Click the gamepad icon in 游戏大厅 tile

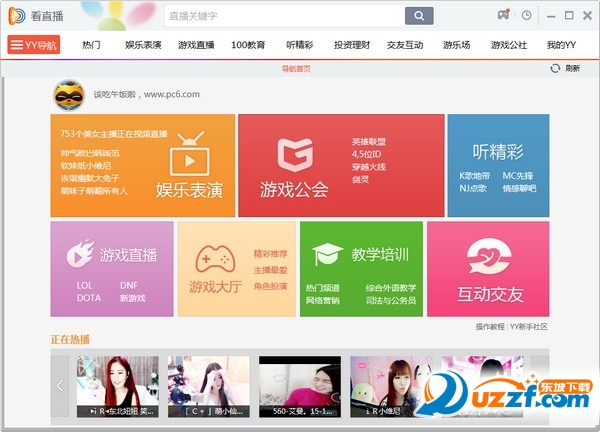(x=215, y=259)
